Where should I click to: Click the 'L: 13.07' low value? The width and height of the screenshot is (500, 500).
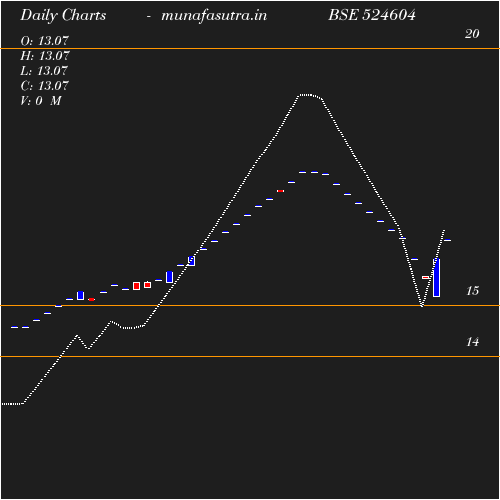(x=44, y=71)
